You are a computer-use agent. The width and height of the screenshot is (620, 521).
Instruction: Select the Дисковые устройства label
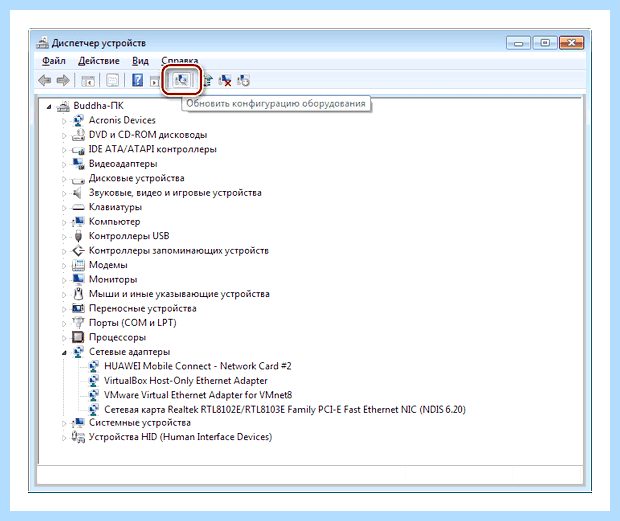pos(136,178)
